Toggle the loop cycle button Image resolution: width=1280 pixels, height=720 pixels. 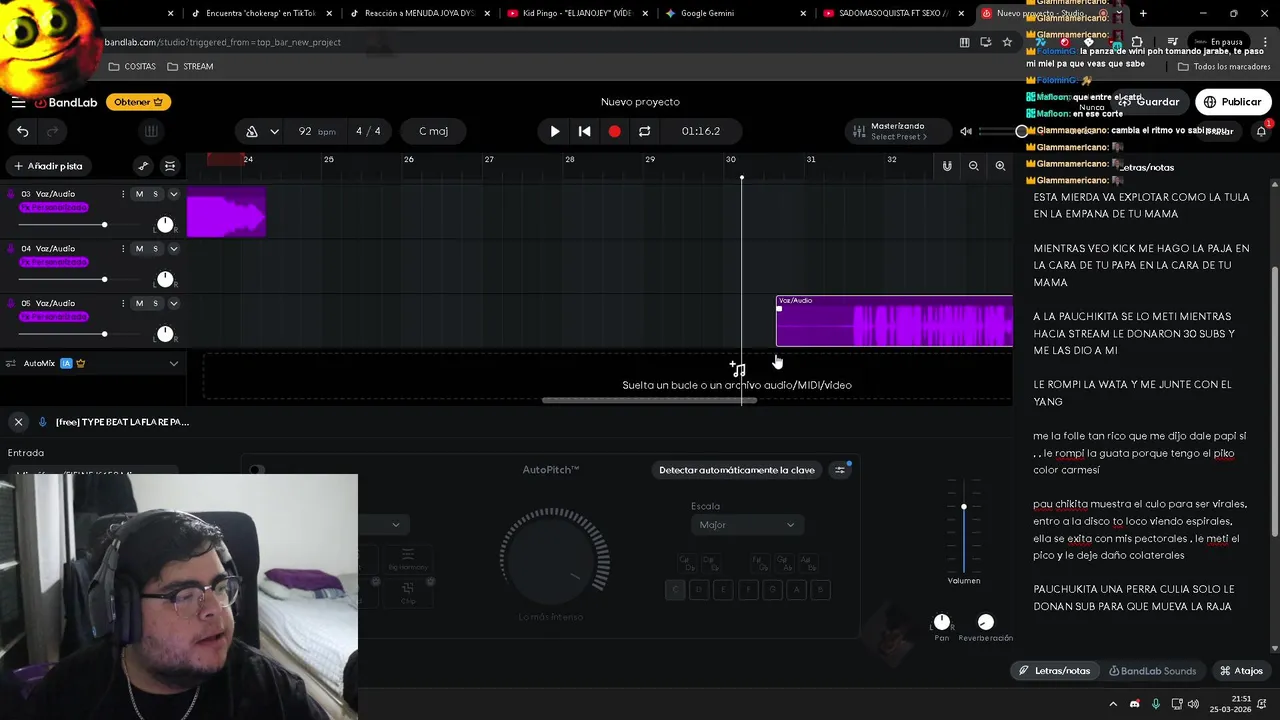tap(644, 131)
